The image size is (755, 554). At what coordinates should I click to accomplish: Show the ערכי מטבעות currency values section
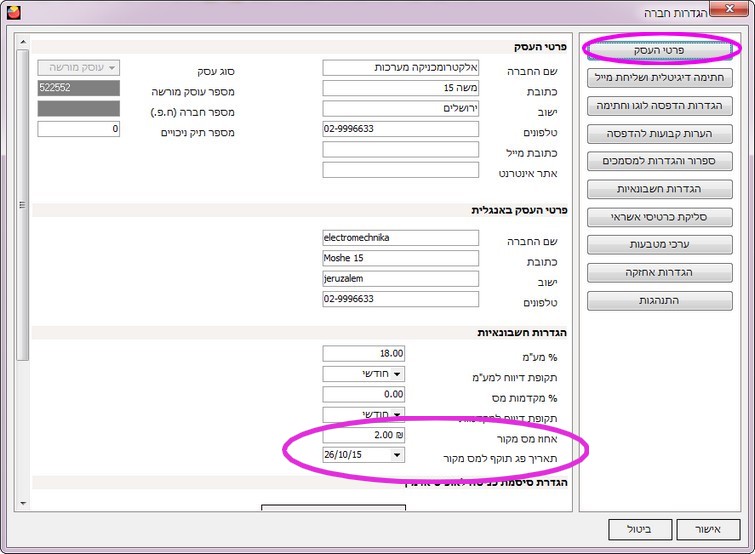click(x=658, y=244)
